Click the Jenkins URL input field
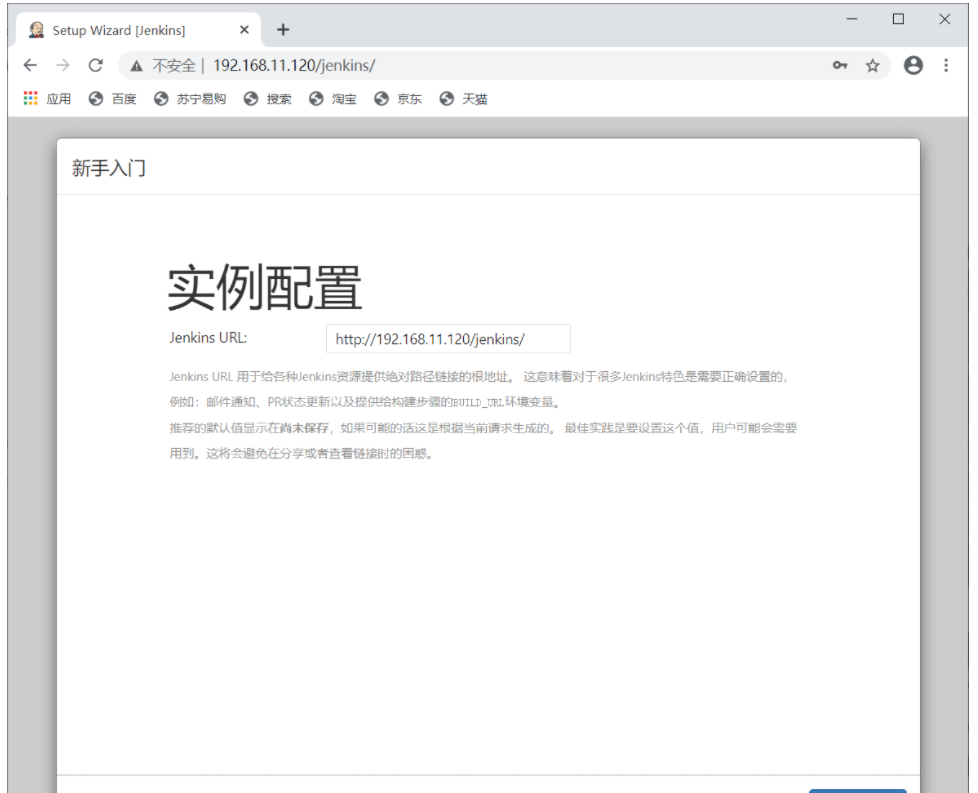978x793 pixels. tap(448, 339)
